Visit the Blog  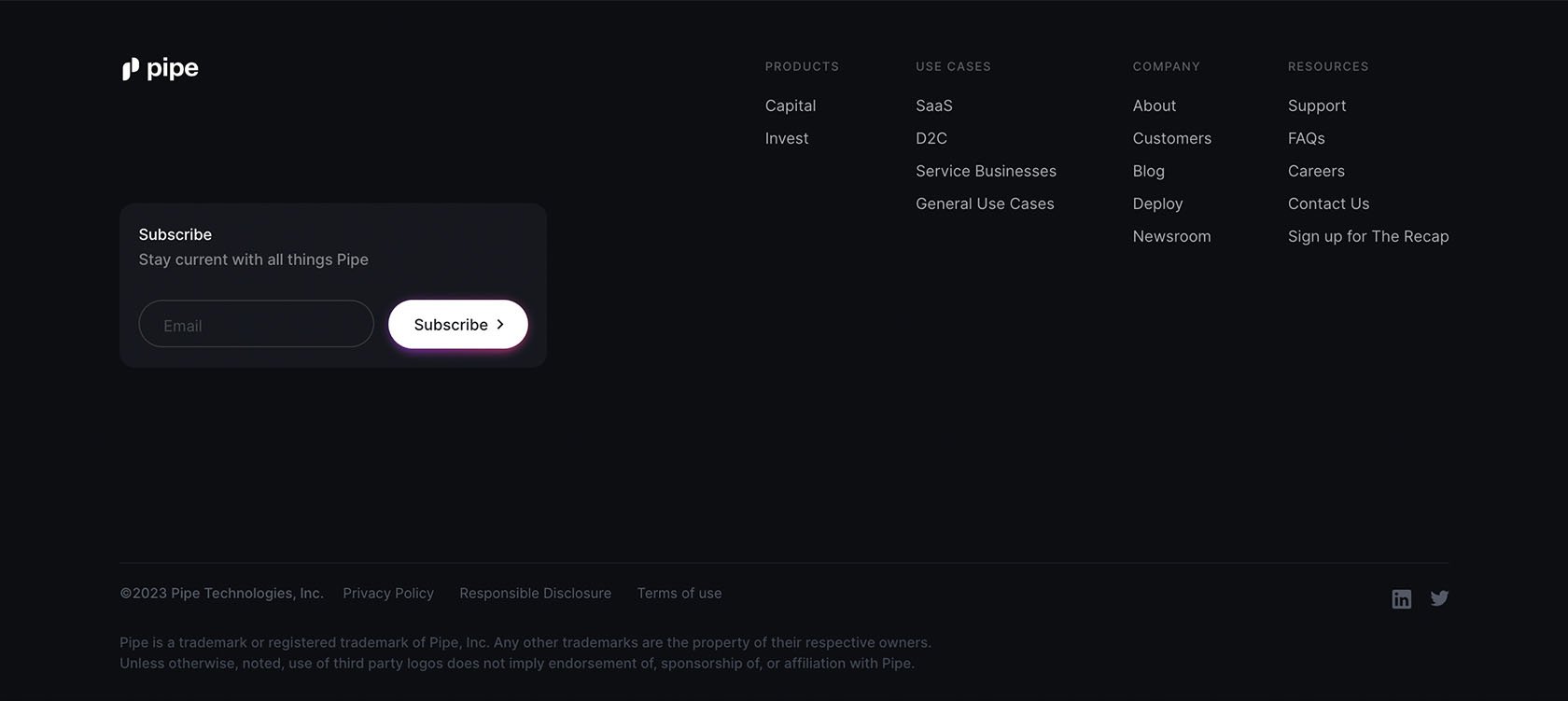[1149, 171]
